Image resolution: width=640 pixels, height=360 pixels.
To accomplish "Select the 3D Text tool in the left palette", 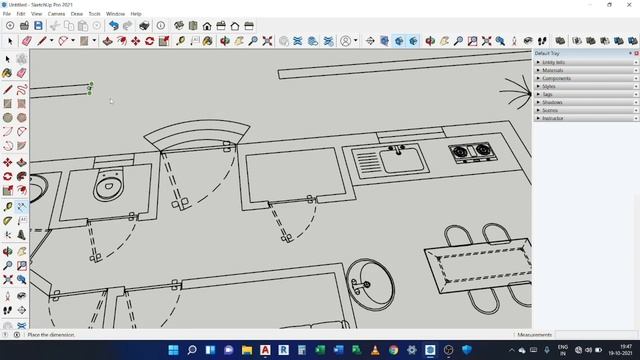I will [x=22, y=235].
